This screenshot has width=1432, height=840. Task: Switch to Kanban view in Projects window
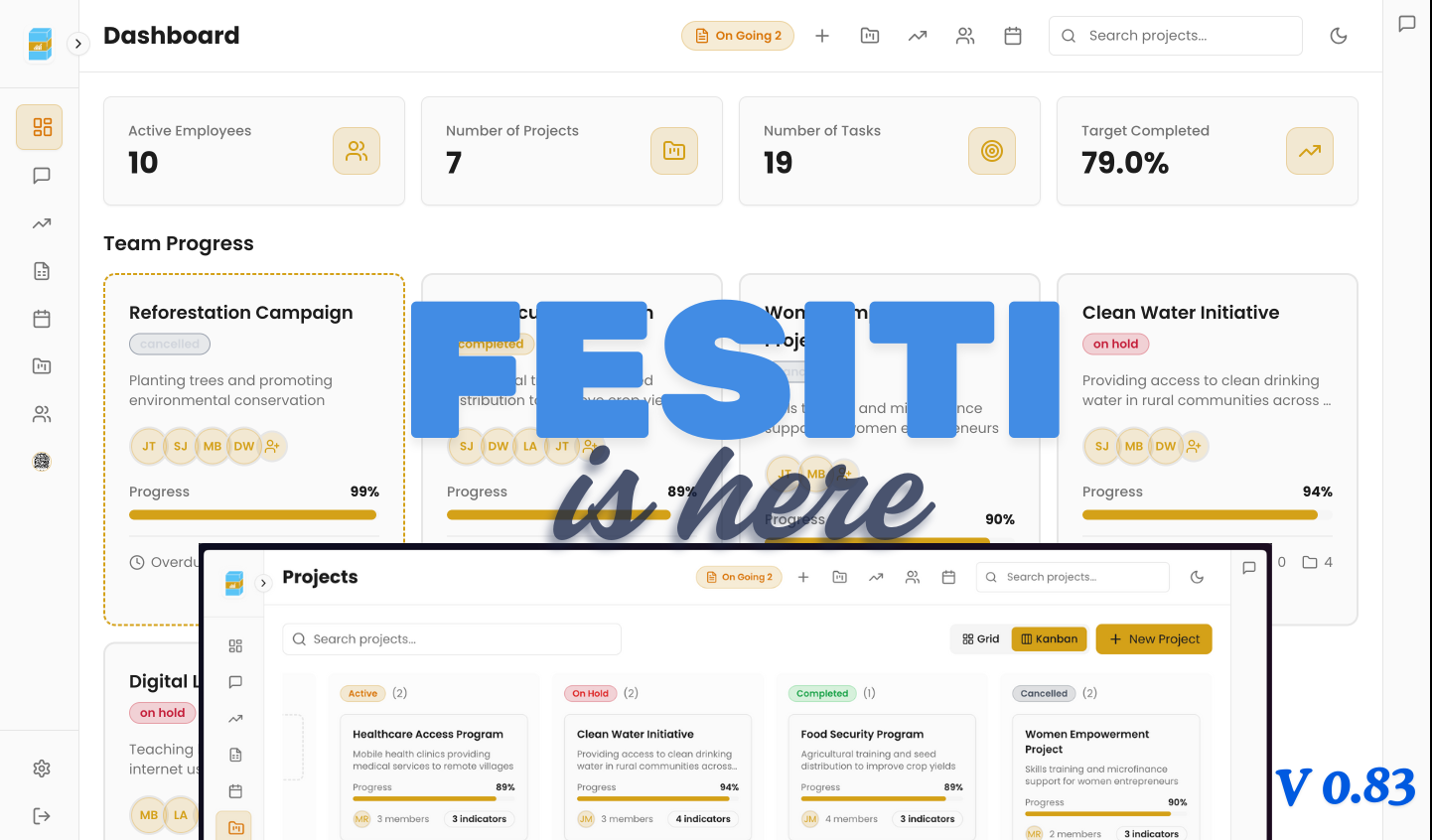click(x=1049, y=638)
